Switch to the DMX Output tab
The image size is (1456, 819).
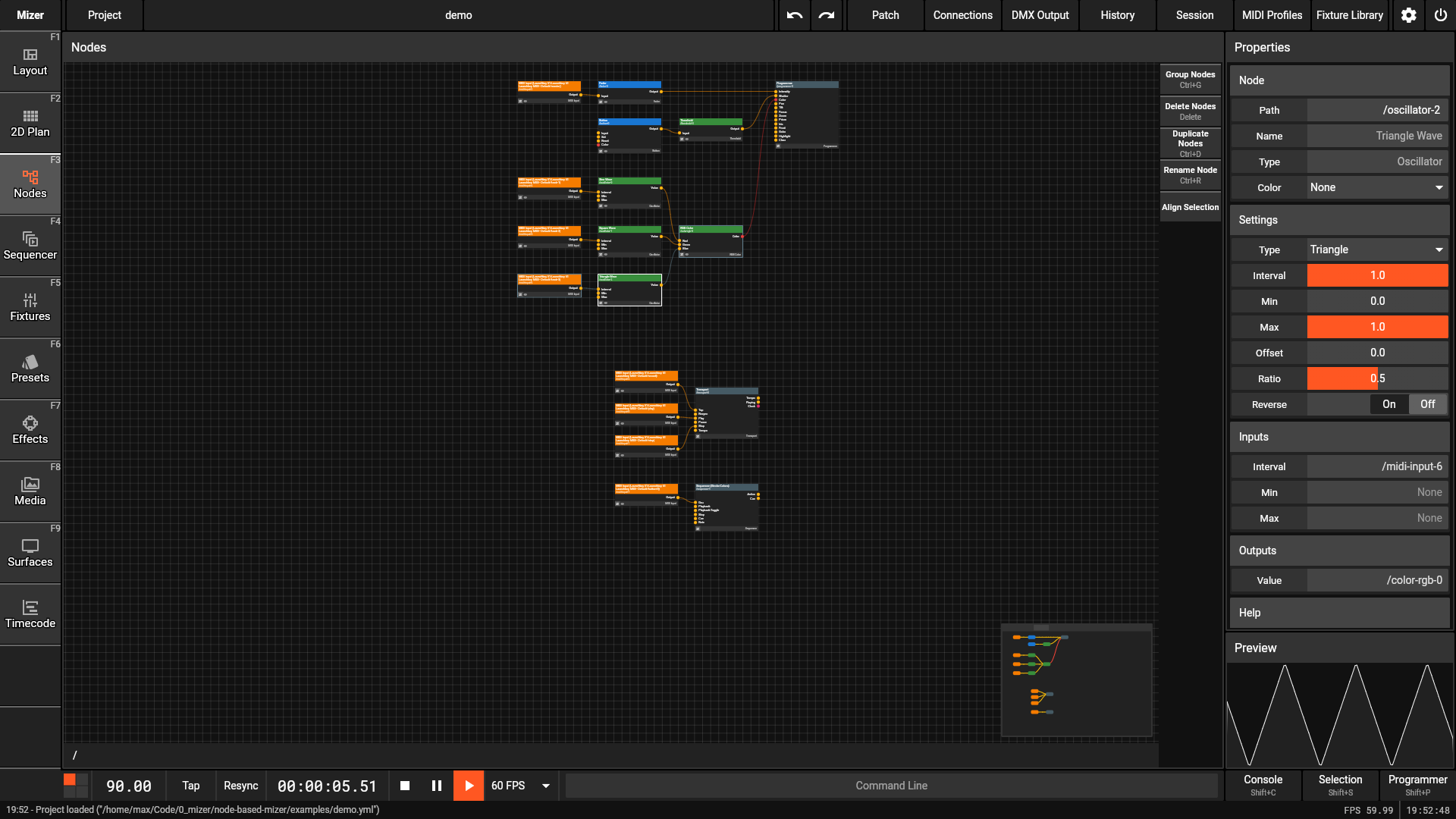coord(1040,15)
